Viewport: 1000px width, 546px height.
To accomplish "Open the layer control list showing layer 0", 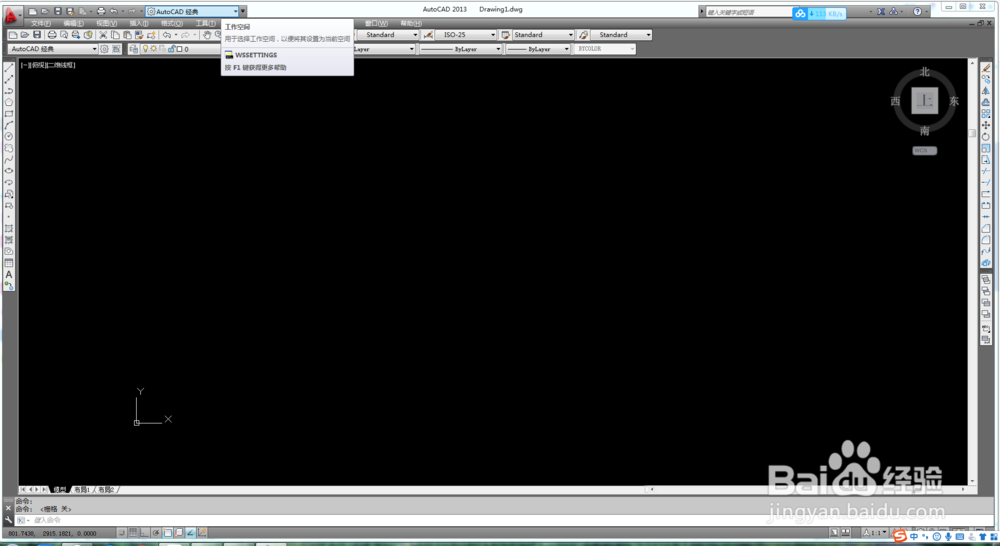I will pos(181,49).
